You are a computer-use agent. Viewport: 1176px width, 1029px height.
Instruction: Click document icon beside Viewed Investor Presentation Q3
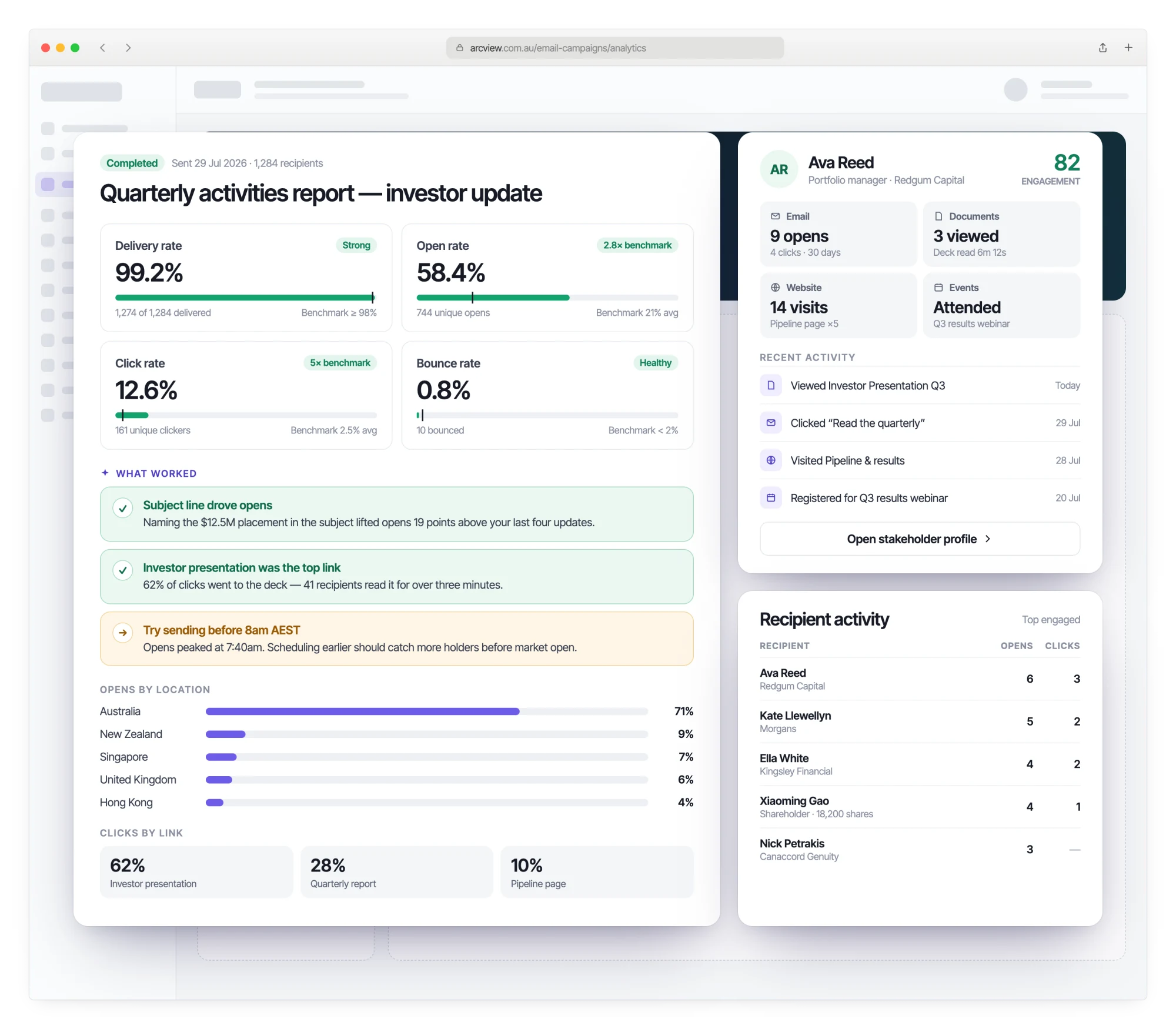coord(771,385)
